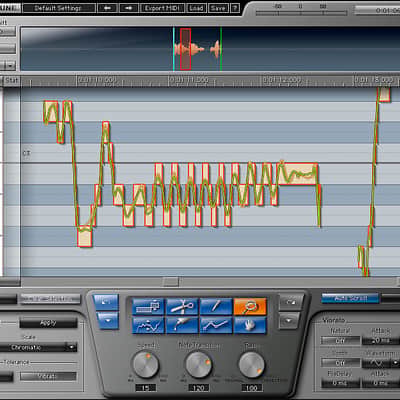Select the Pencil draw tool

pos(216,307)
